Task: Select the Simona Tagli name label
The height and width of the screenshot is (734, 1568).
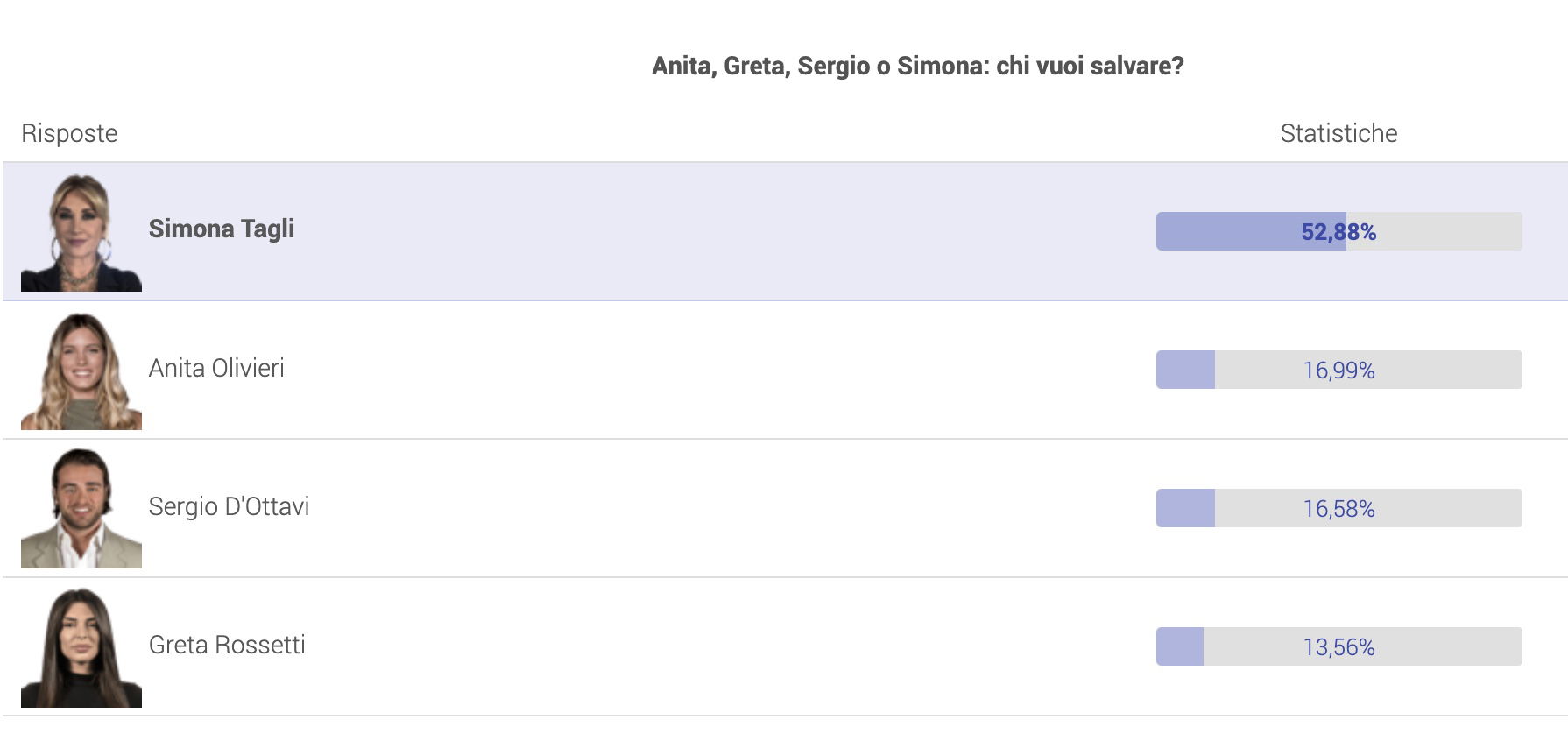Action: point(222,229)
